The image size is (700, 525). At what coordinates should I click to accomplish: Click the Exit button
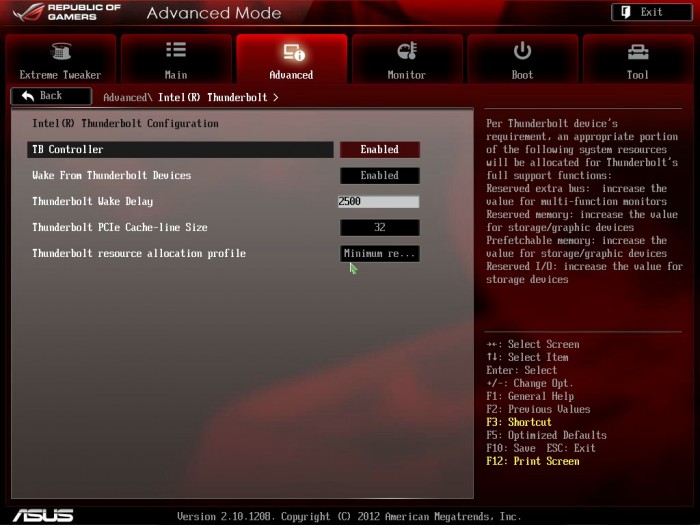(651, 12)
